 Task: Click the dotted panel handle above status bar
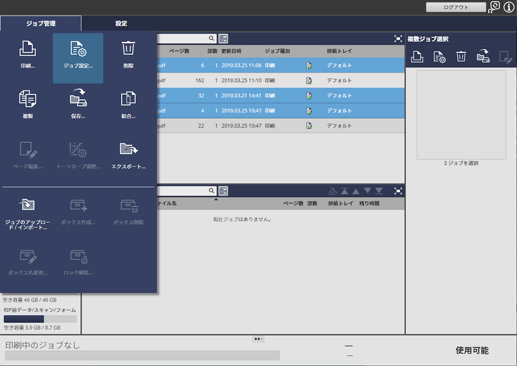(x=258, y=339)
